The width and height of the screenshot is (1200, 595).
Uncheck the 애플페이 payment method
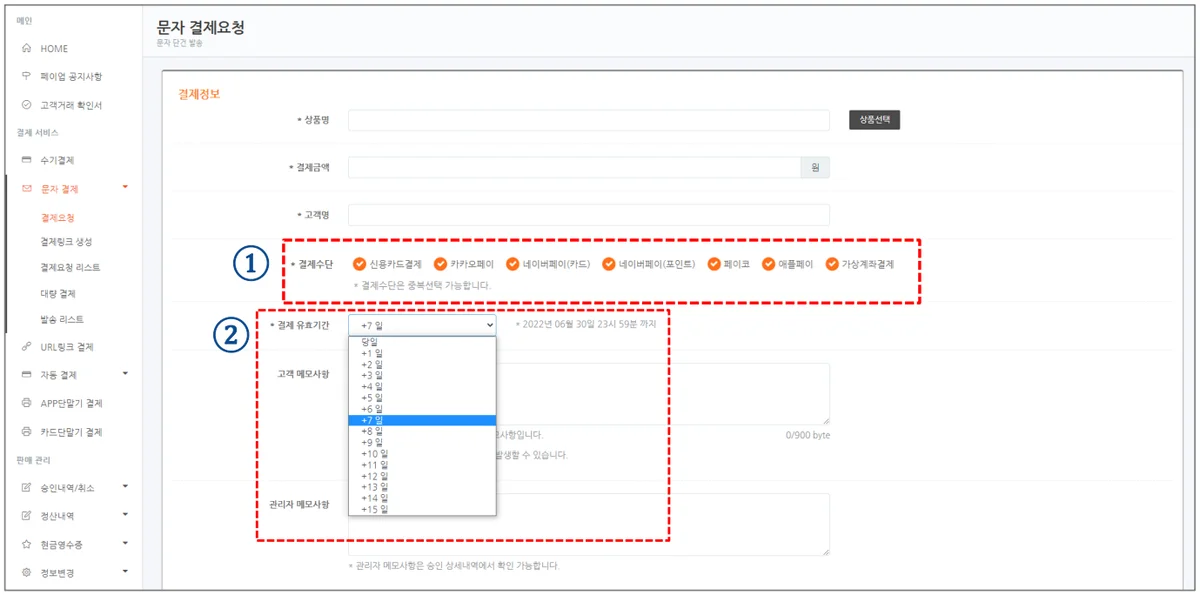point(769,264)
